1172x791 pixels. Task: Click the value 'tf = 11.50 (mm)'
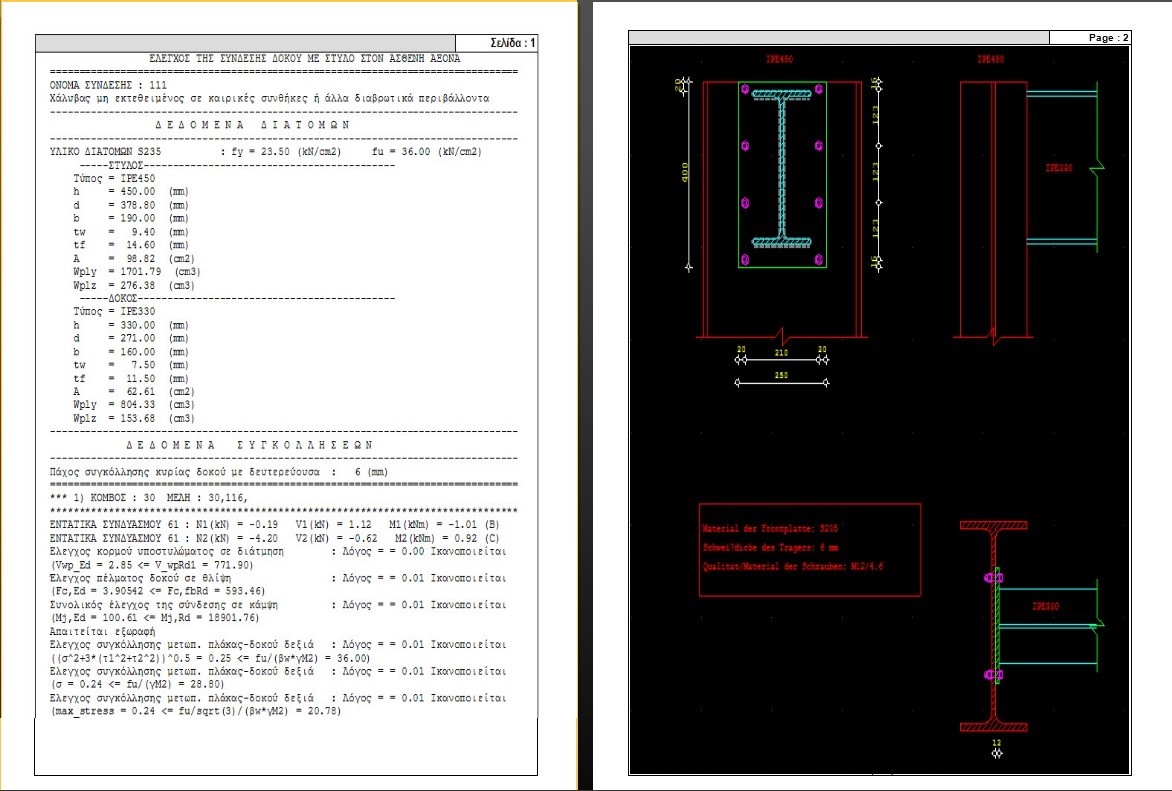[131, 379]
